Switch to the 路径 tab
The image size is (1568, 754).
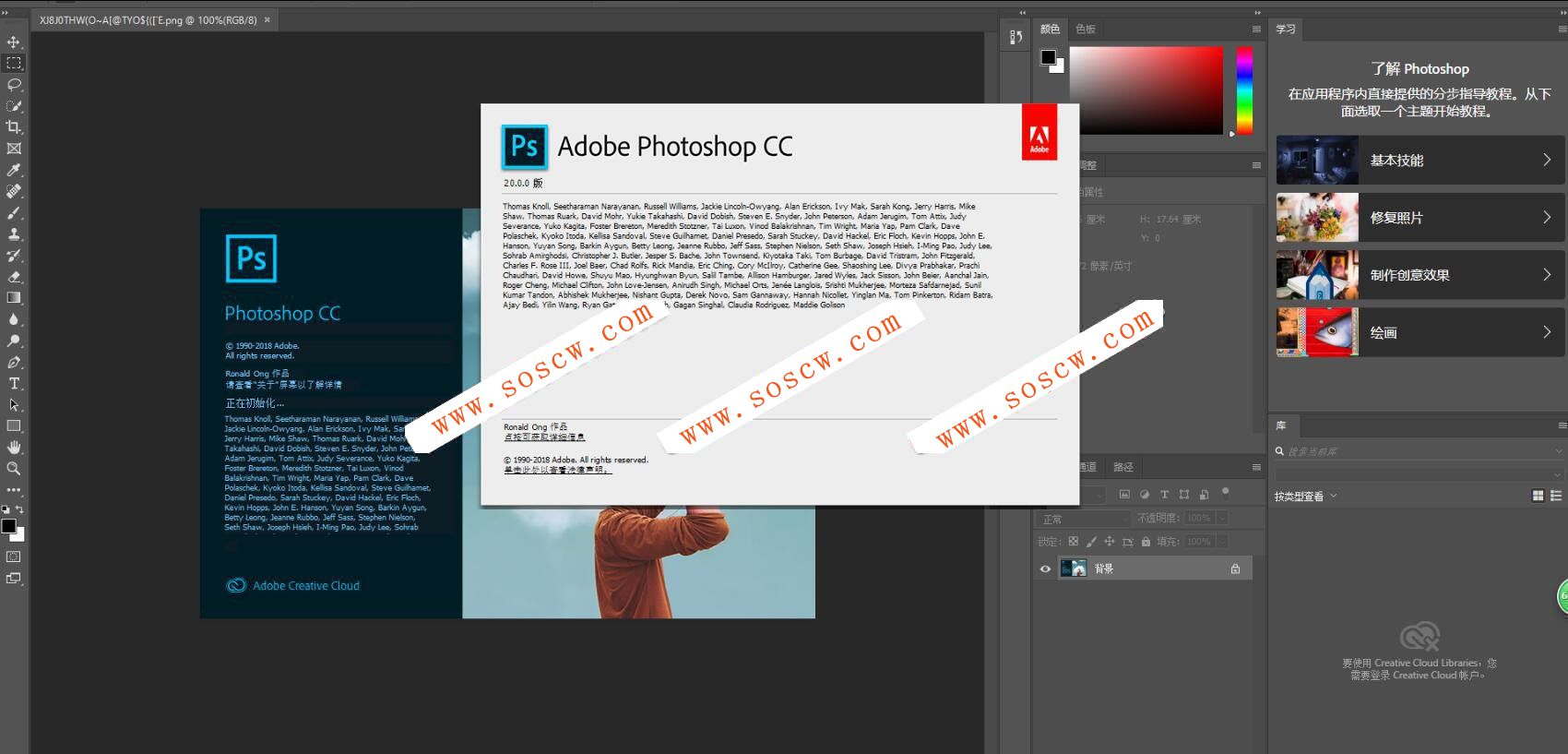[1123, 467]
